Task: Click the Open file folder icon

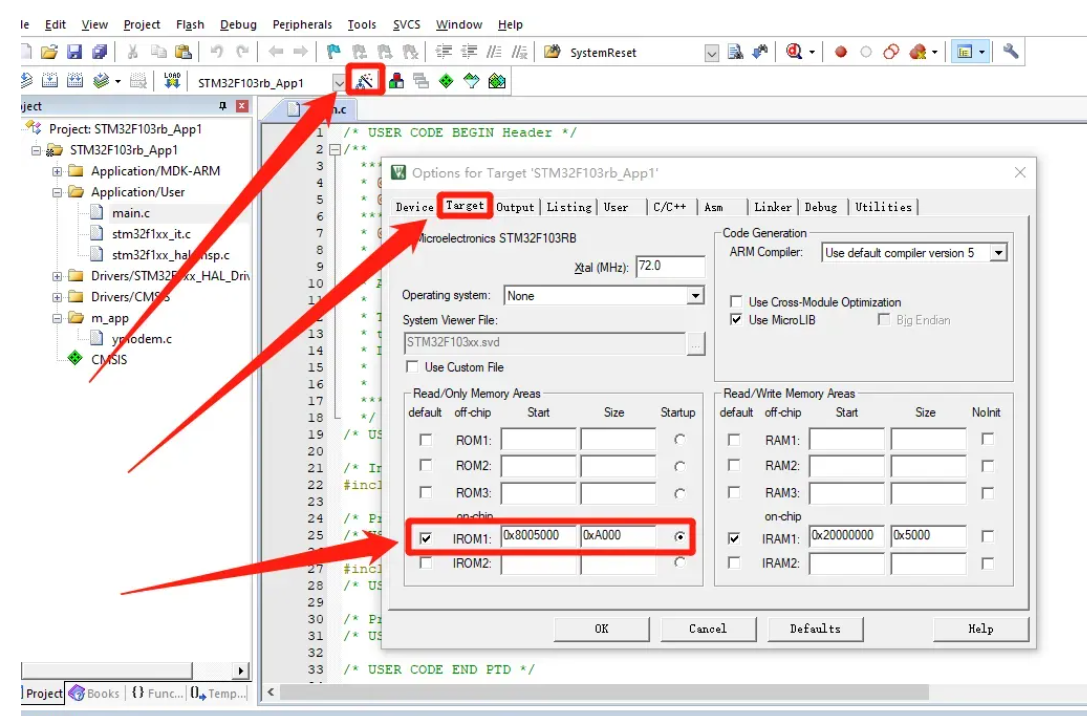Action: (49, 52)
